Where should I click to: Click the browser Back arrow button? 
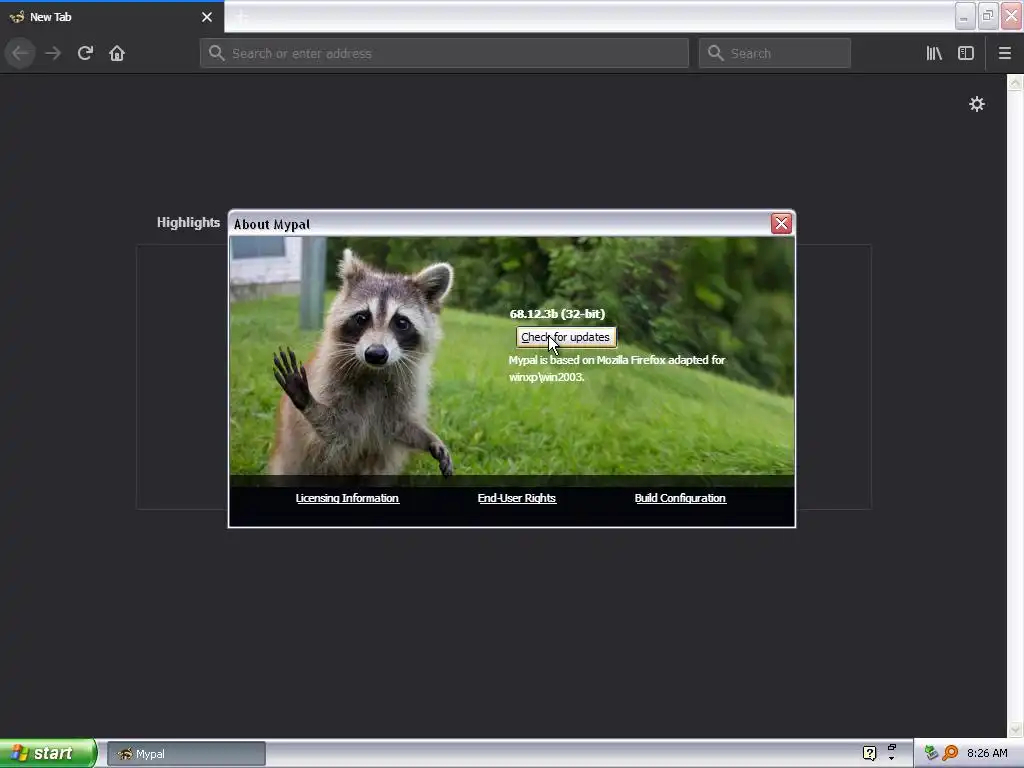tap(20, 53)
